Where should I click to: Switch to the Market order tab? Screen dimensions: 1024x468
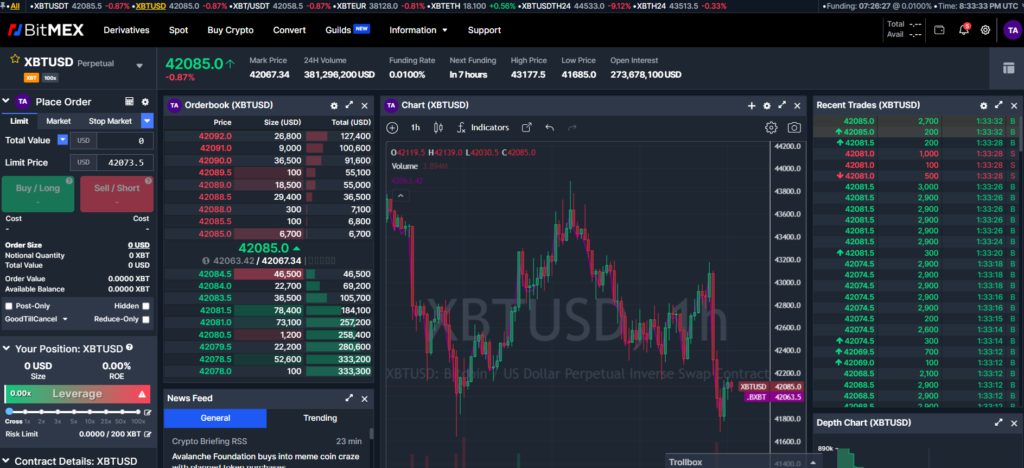(x=59, y=121)
